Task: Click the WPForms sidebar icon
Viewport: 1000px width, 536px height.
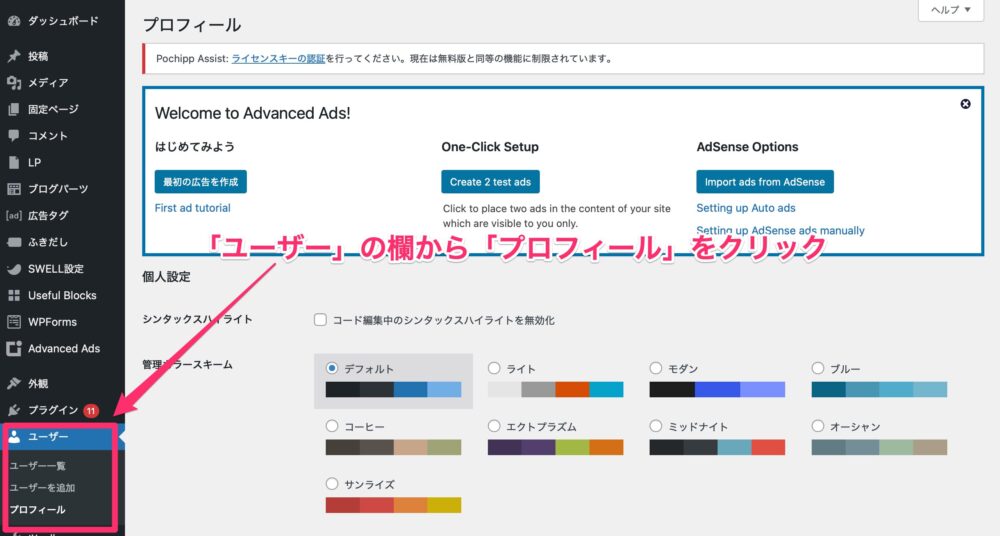Action: [13, 322]
